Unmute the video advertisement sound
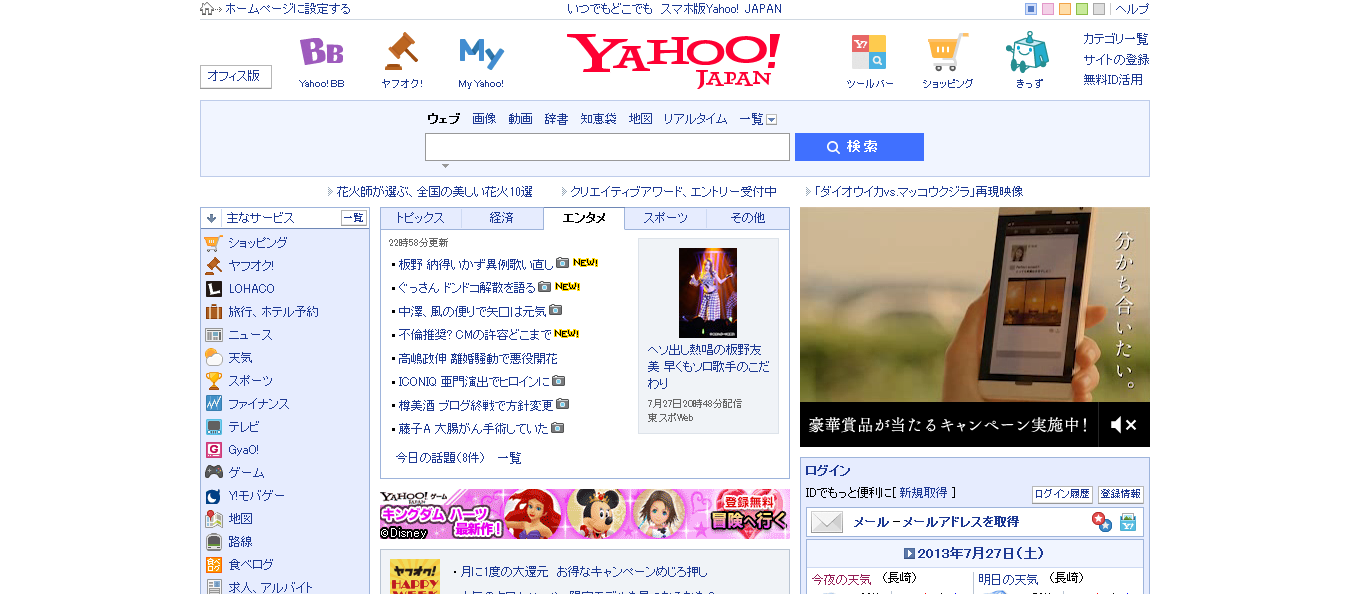 [x=1124, y=425]
